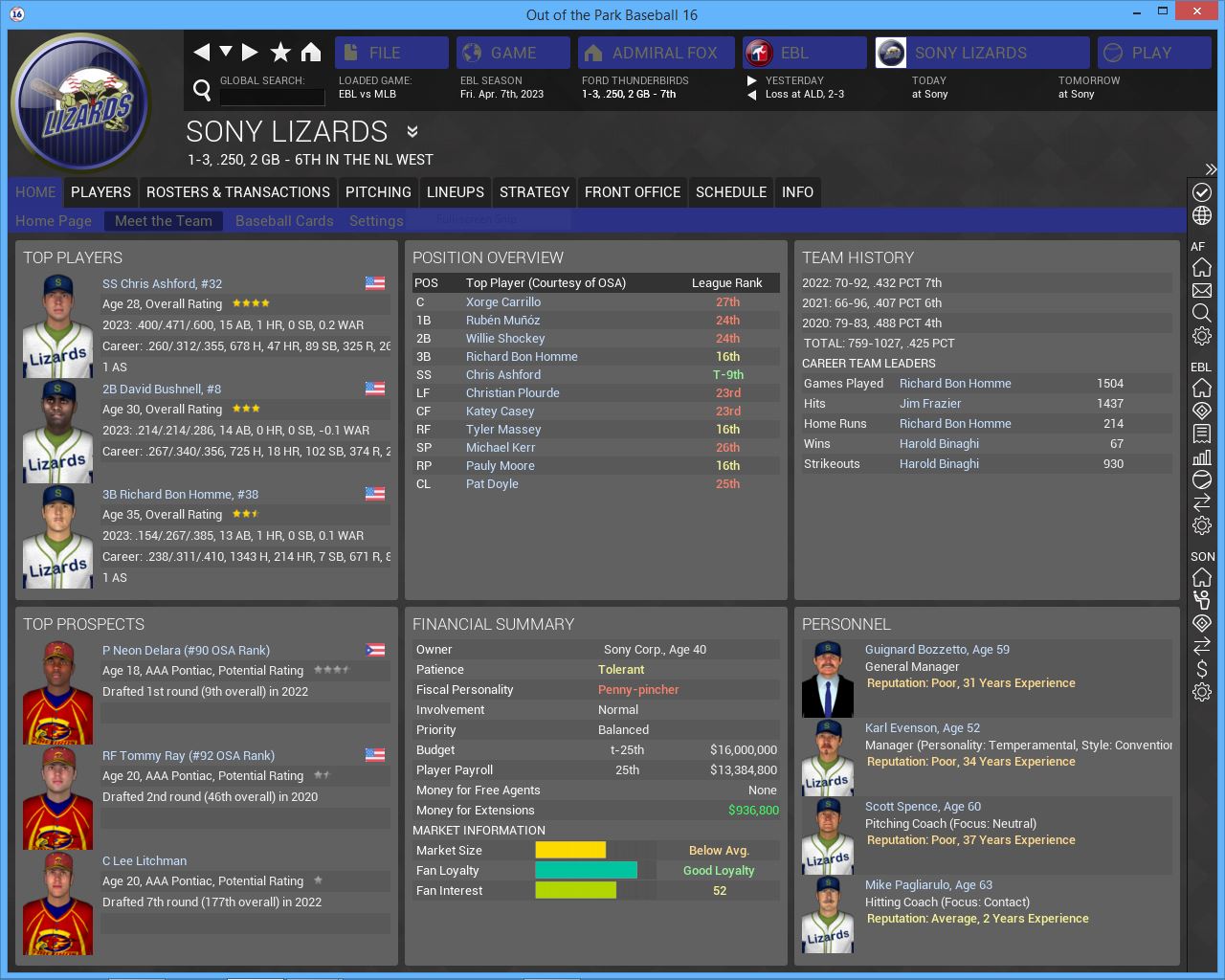Open the home icon under SON in the sidebar

coord(1202,577)
